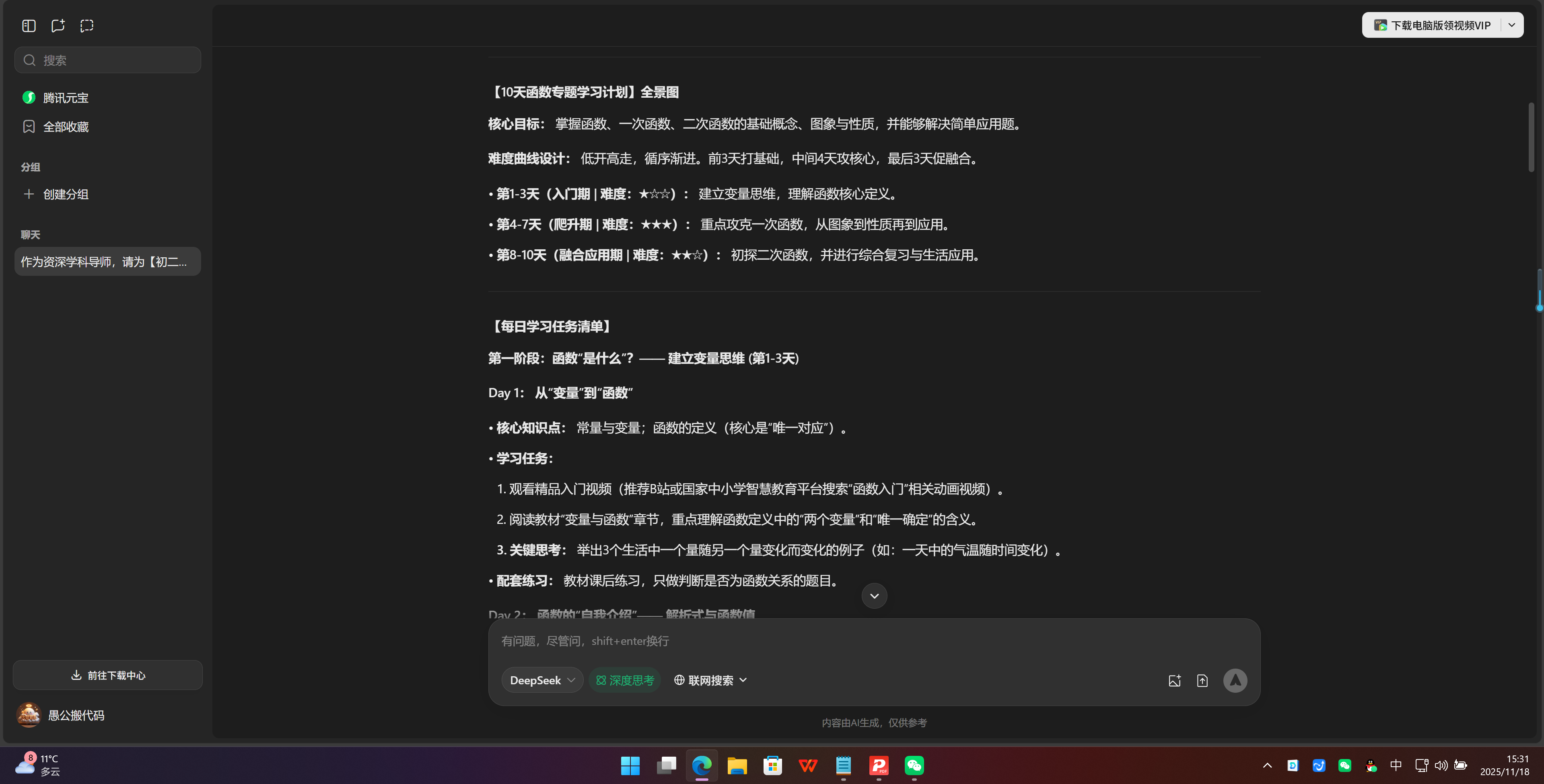The image size is (1544, 784).
Task: Toggle the 全部收藏 favorites view
Action: click(66, 126)
